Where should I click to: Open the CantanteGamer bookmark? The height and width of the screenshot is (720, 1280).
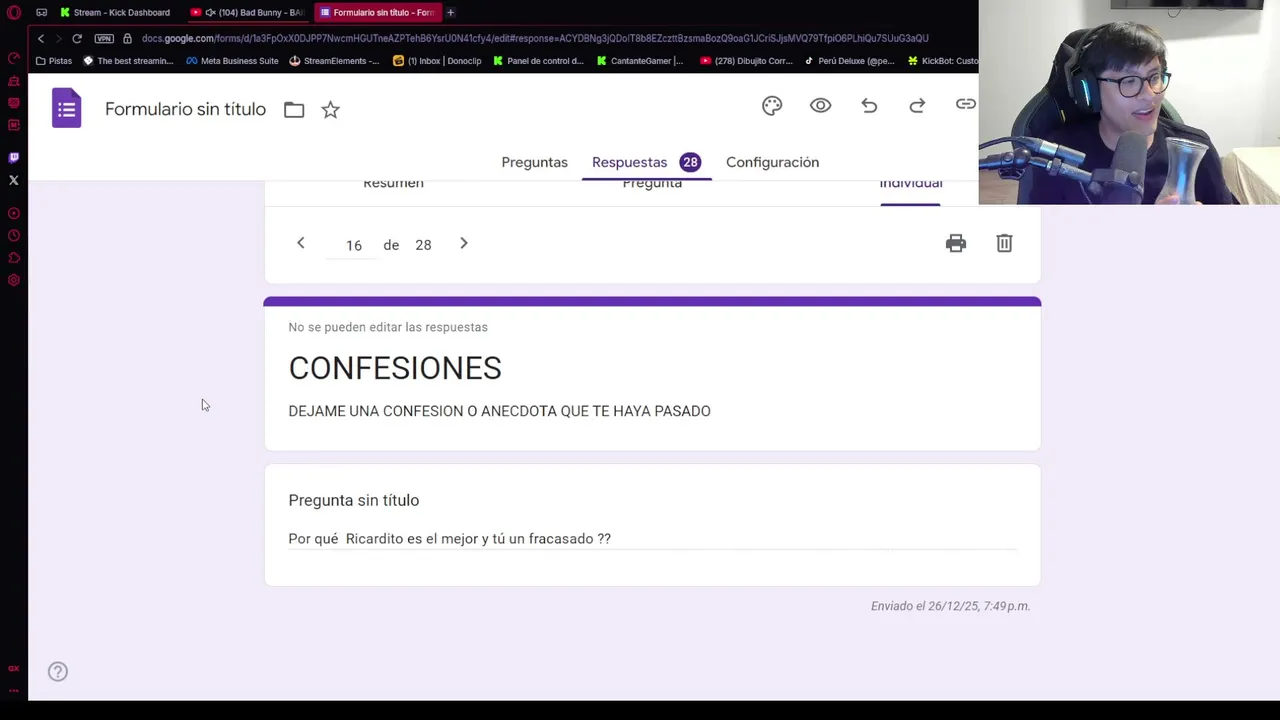pos(640,60)
